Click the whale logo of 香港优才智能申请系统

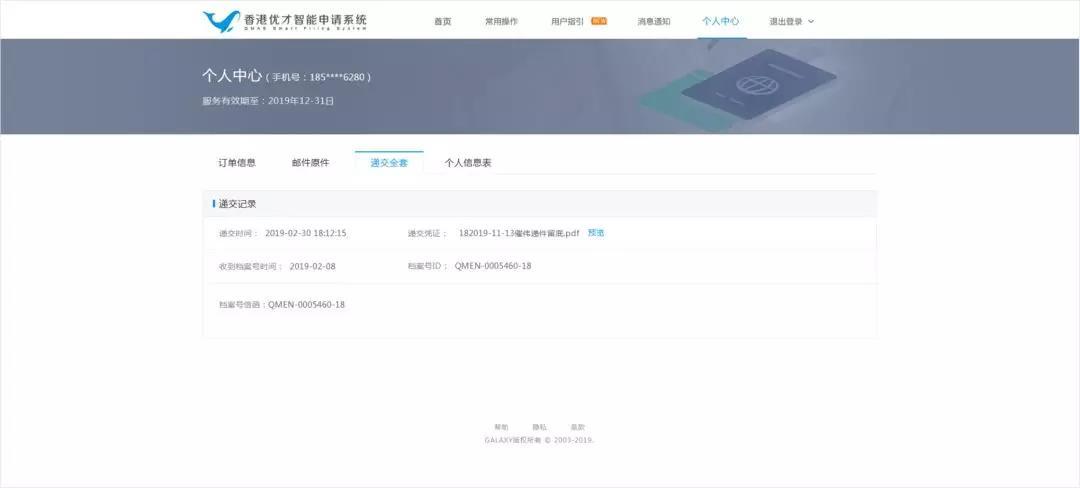point(221,21)
